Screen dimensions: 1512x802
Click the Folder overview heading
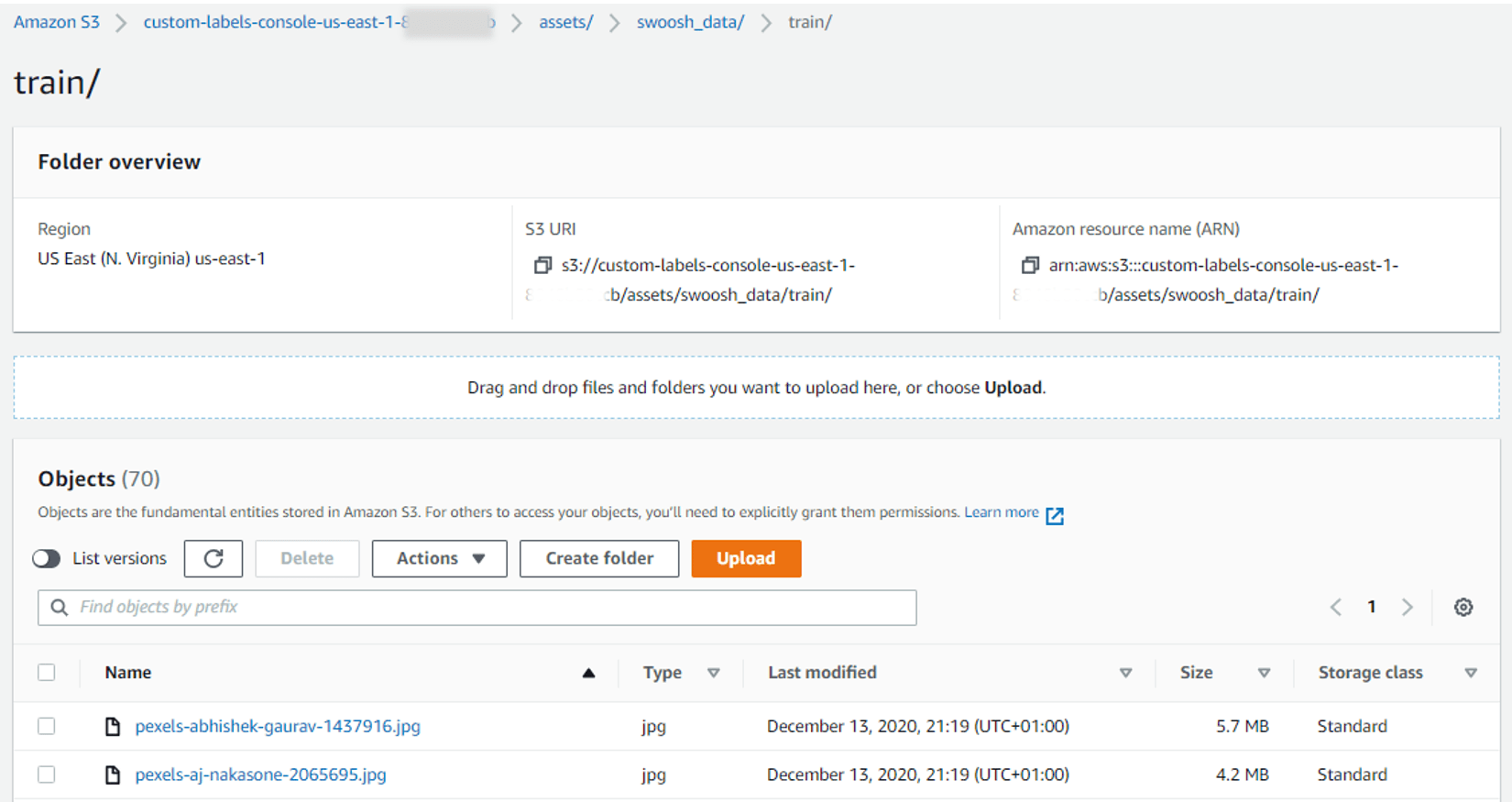tap(119, 162)
